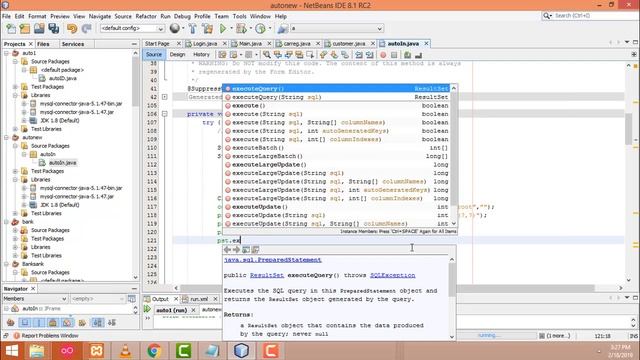Open VLC media player from the taskbar
This screenshot has width=640, height=360.
click(x=125, y=351)
